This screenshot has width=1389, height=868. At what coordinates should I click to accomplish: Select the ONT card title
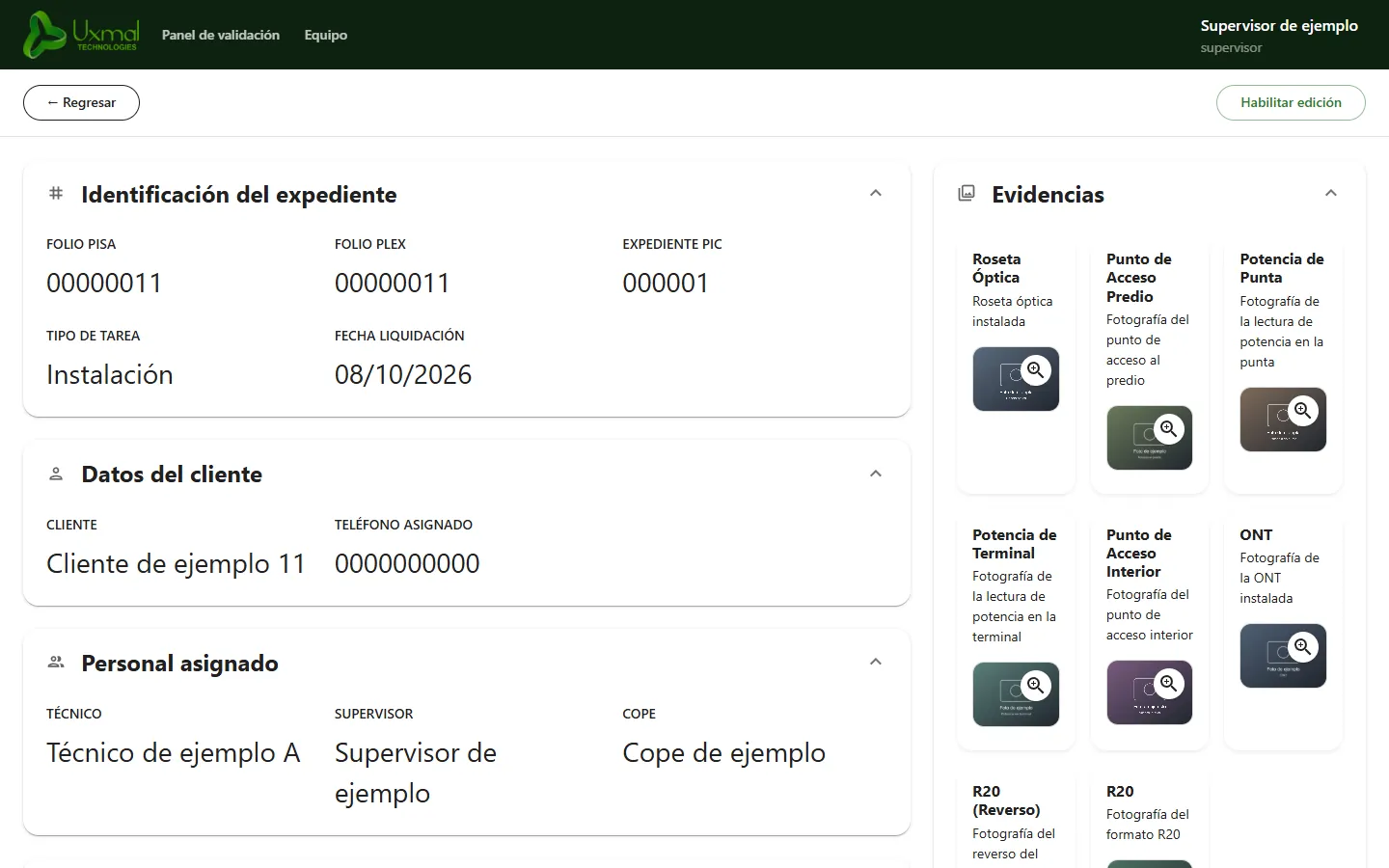point(1256,534)
